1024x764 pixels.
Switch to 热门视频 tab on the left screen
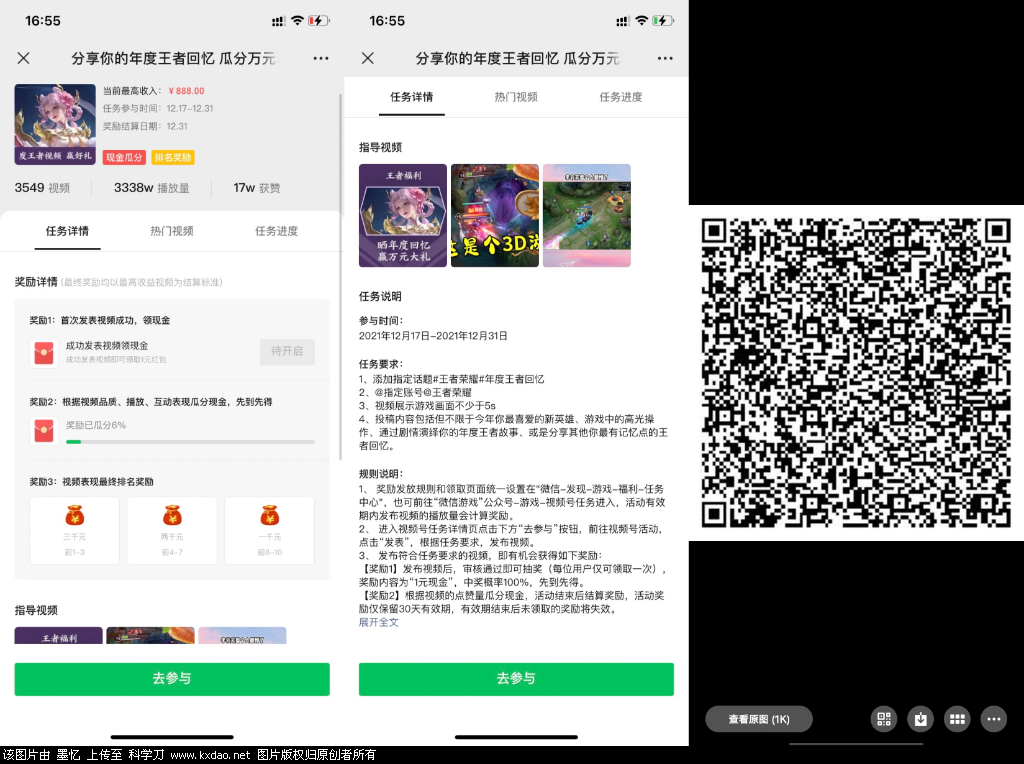click(x=172, y=231)
